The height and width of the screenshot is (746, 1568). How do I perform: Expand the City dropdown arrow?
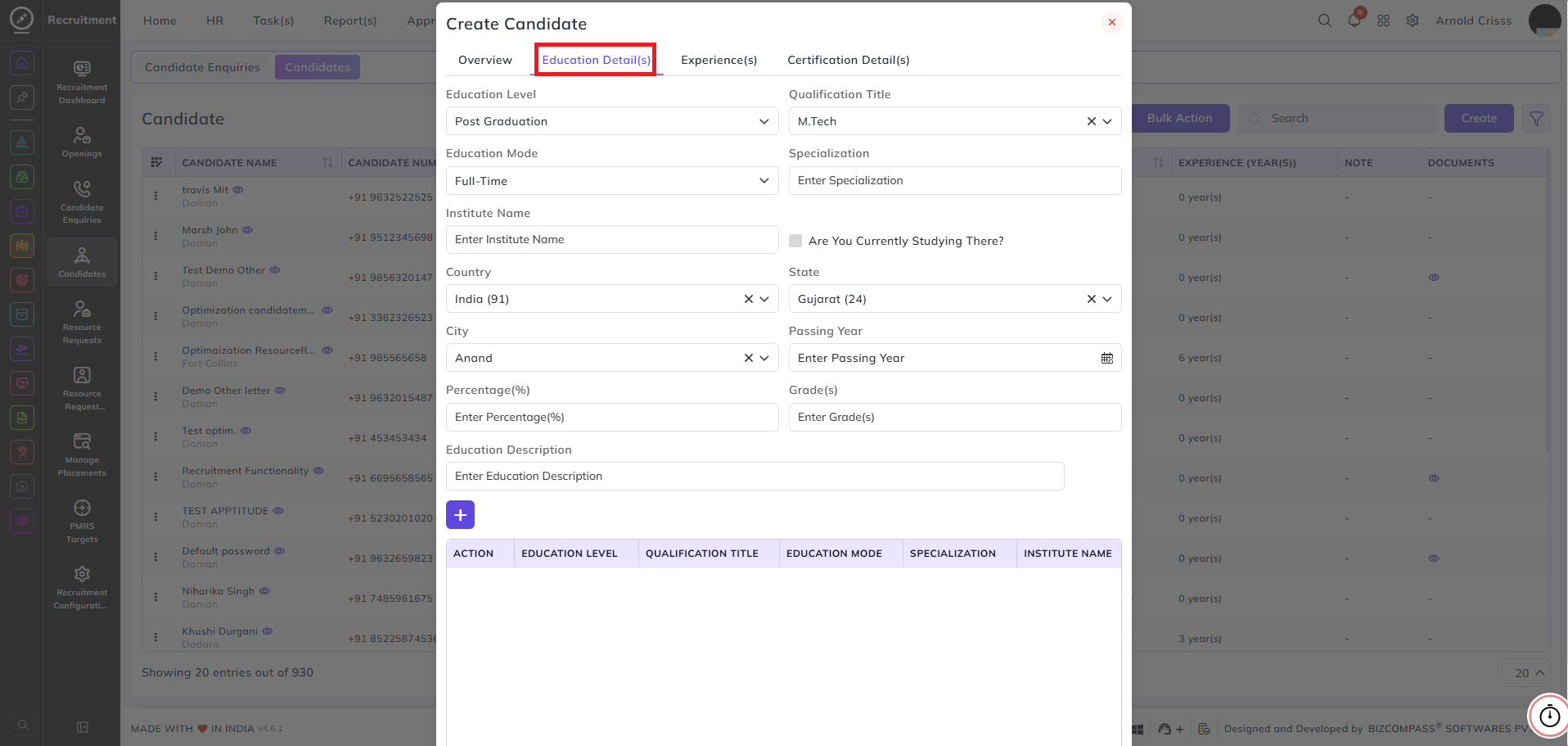(x=764, y=358)
